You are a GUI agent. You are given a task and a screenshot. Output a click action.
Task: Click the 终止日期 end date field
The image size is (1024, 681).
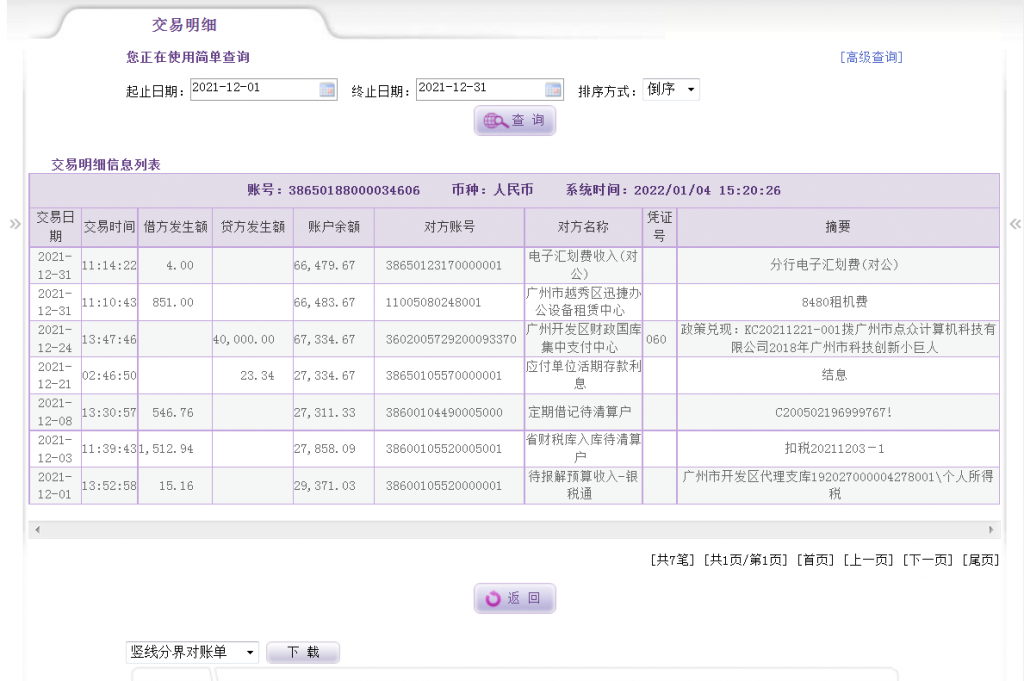478,89
